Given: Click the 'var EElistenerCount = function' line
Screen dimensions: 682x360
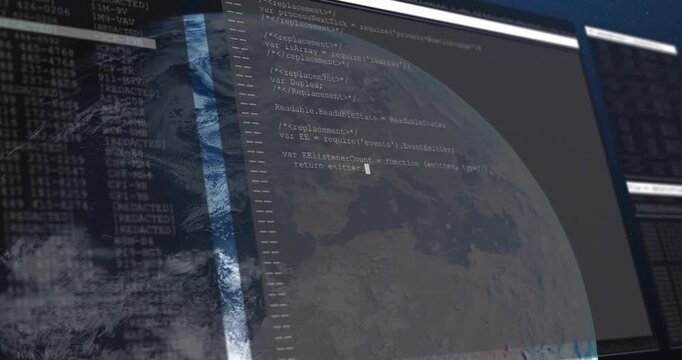Looking at the screenshot, I should (x=385, y=161).
